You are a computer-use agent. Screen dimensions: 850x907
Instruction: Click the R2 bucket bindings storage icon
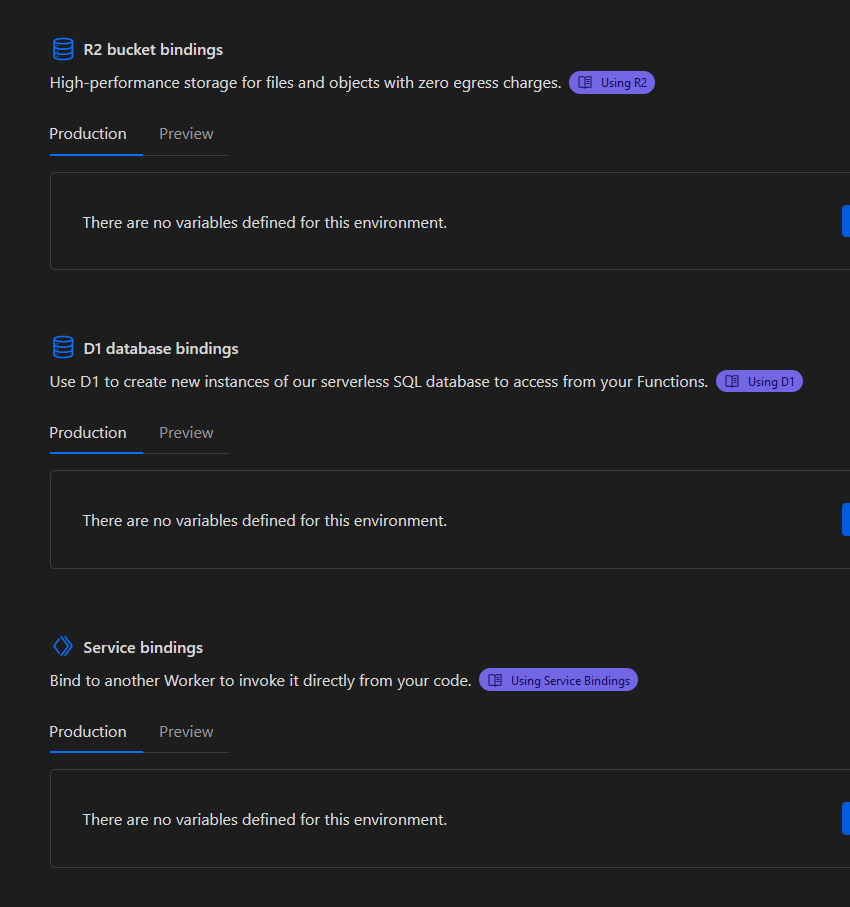[63, 49]
